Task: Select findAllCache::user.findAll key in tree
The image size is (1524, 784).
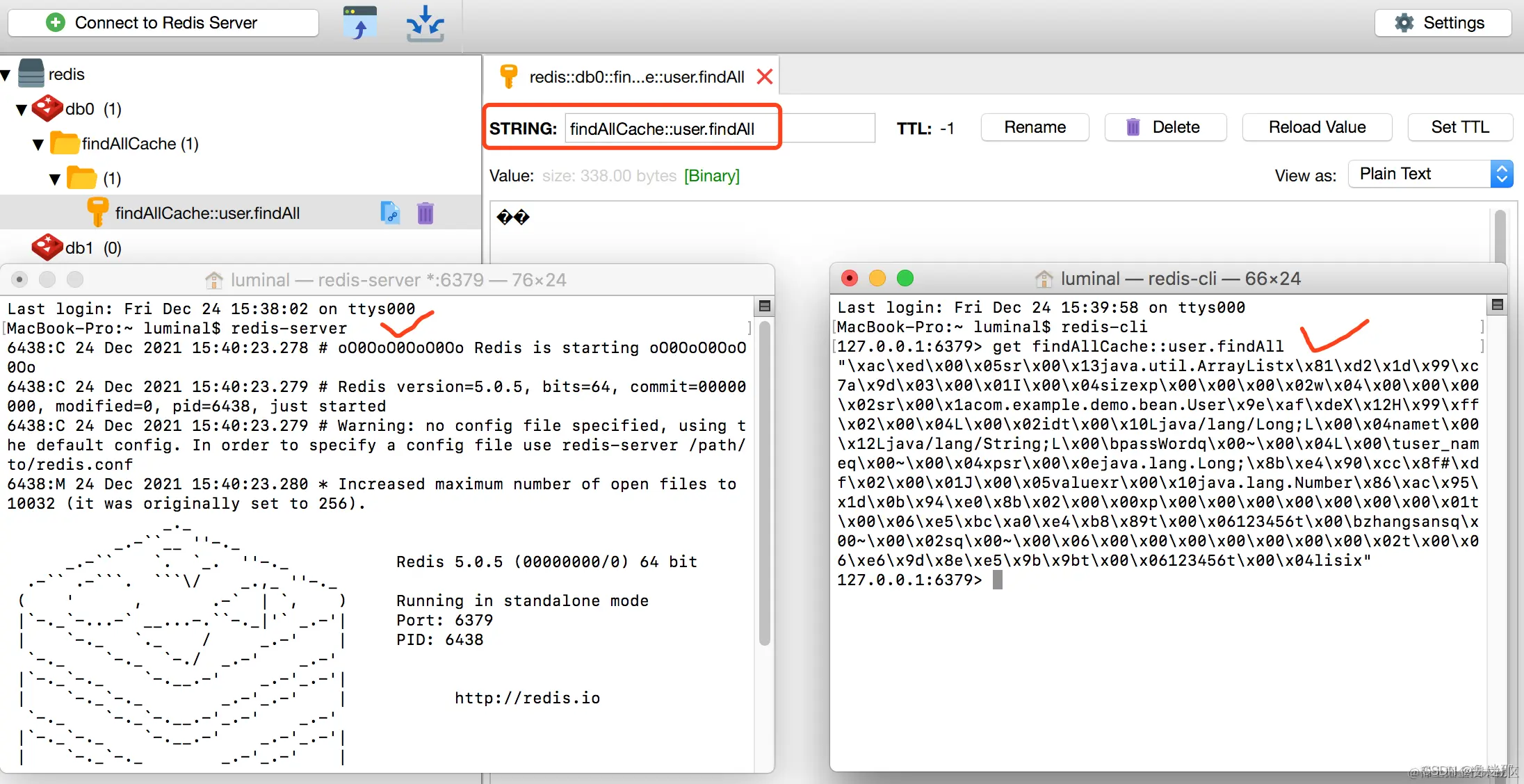Action: point(241,213)
